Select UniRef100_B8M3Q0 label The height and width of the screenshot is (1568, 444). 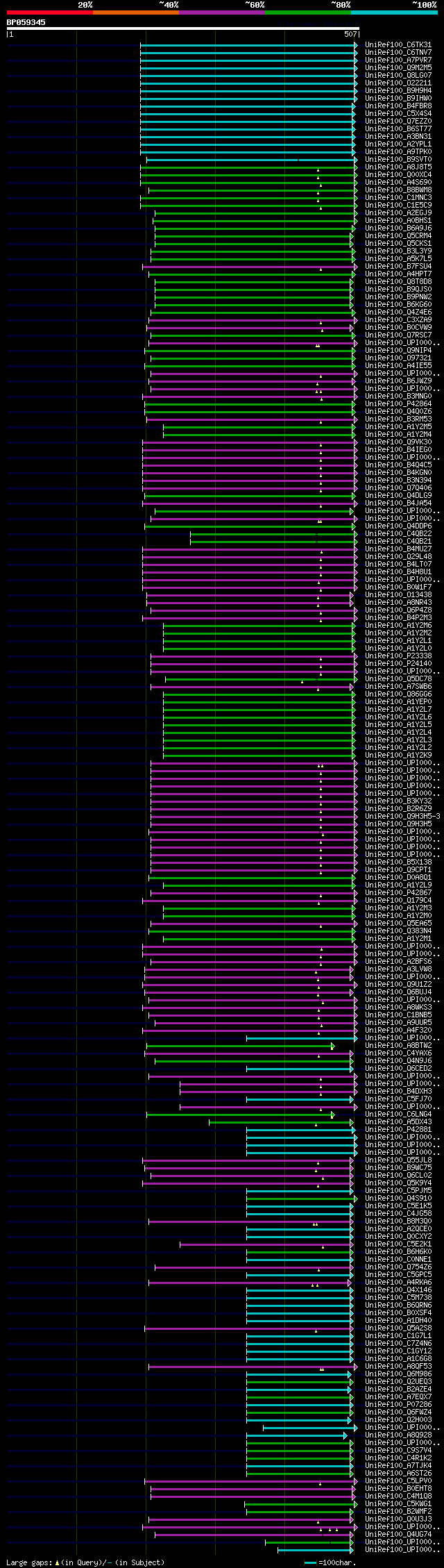398,1221
